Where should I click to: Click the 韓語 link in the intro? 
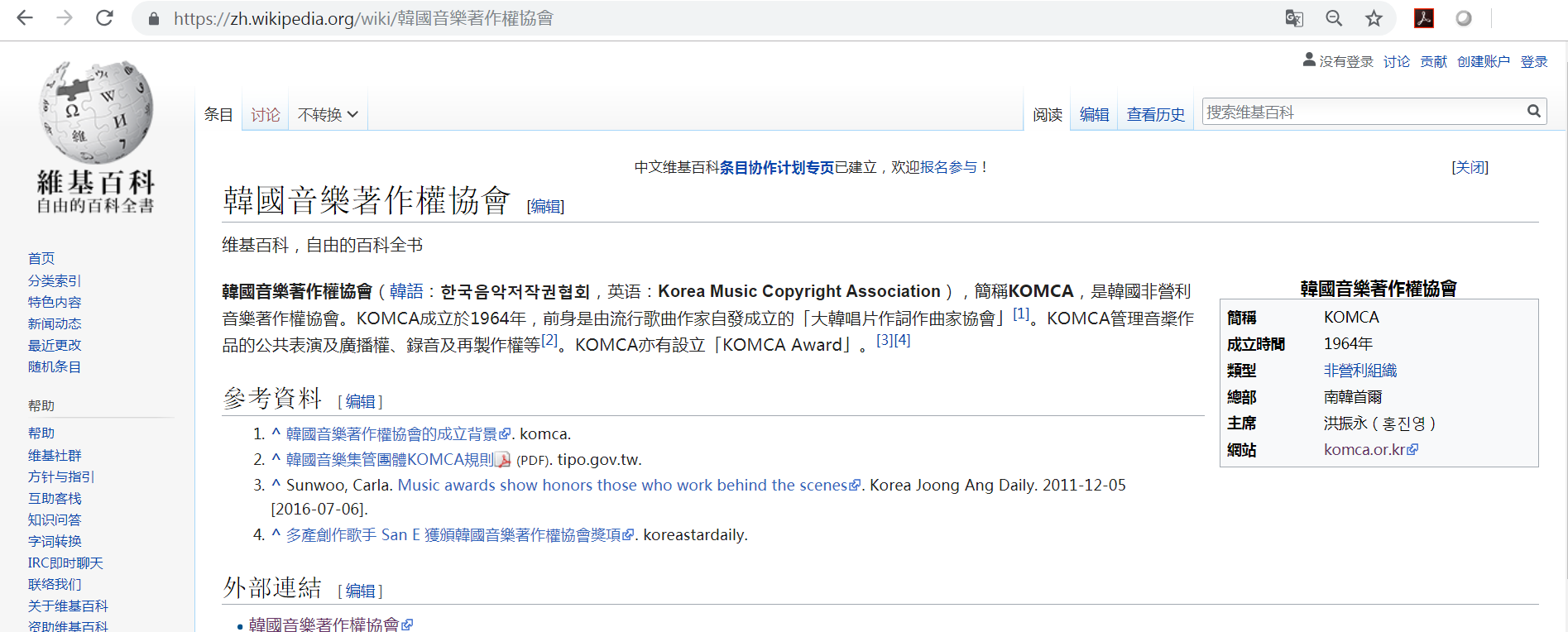click(x=406, y=291)
